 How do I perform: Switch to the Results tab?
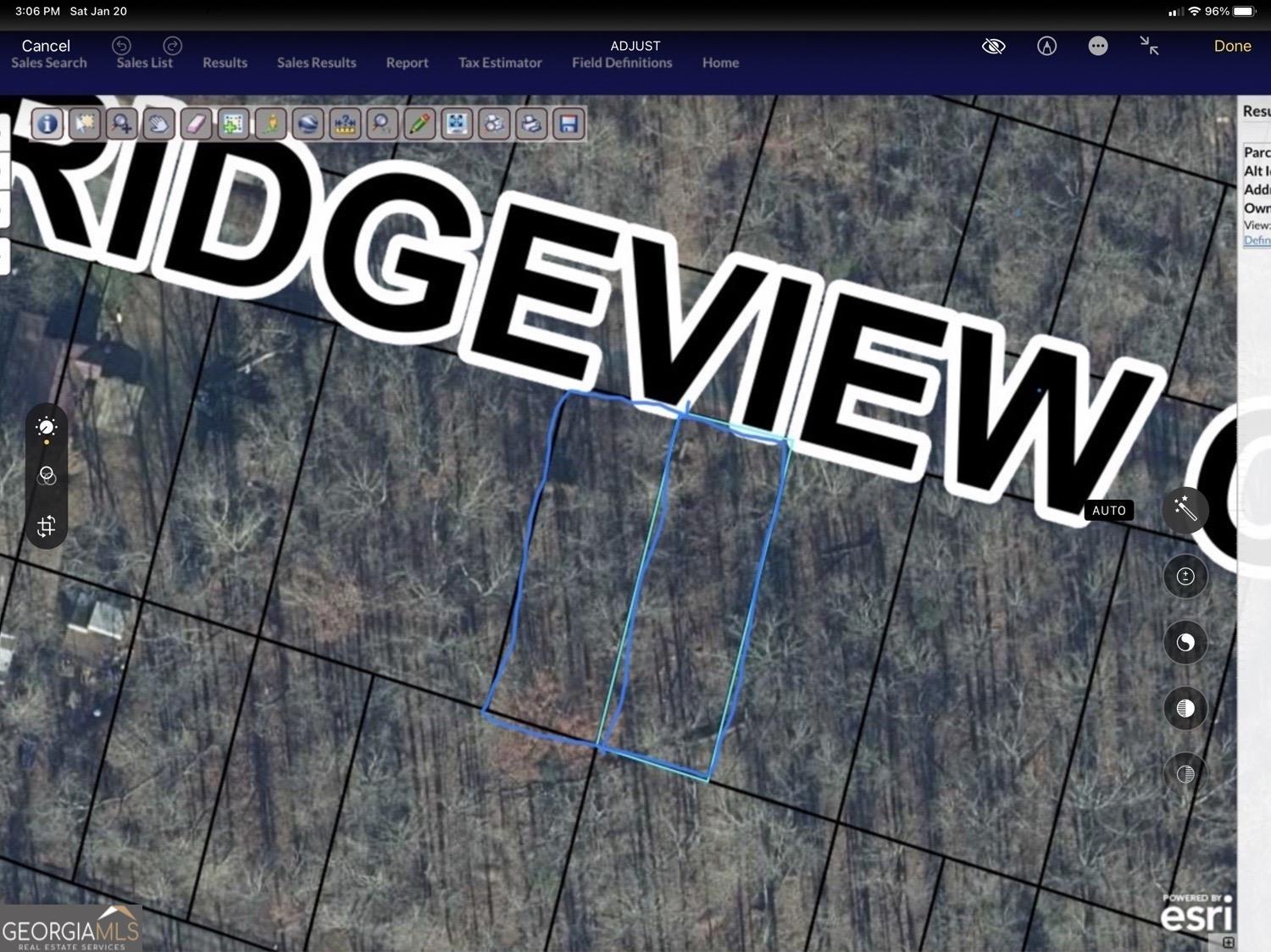225,63
